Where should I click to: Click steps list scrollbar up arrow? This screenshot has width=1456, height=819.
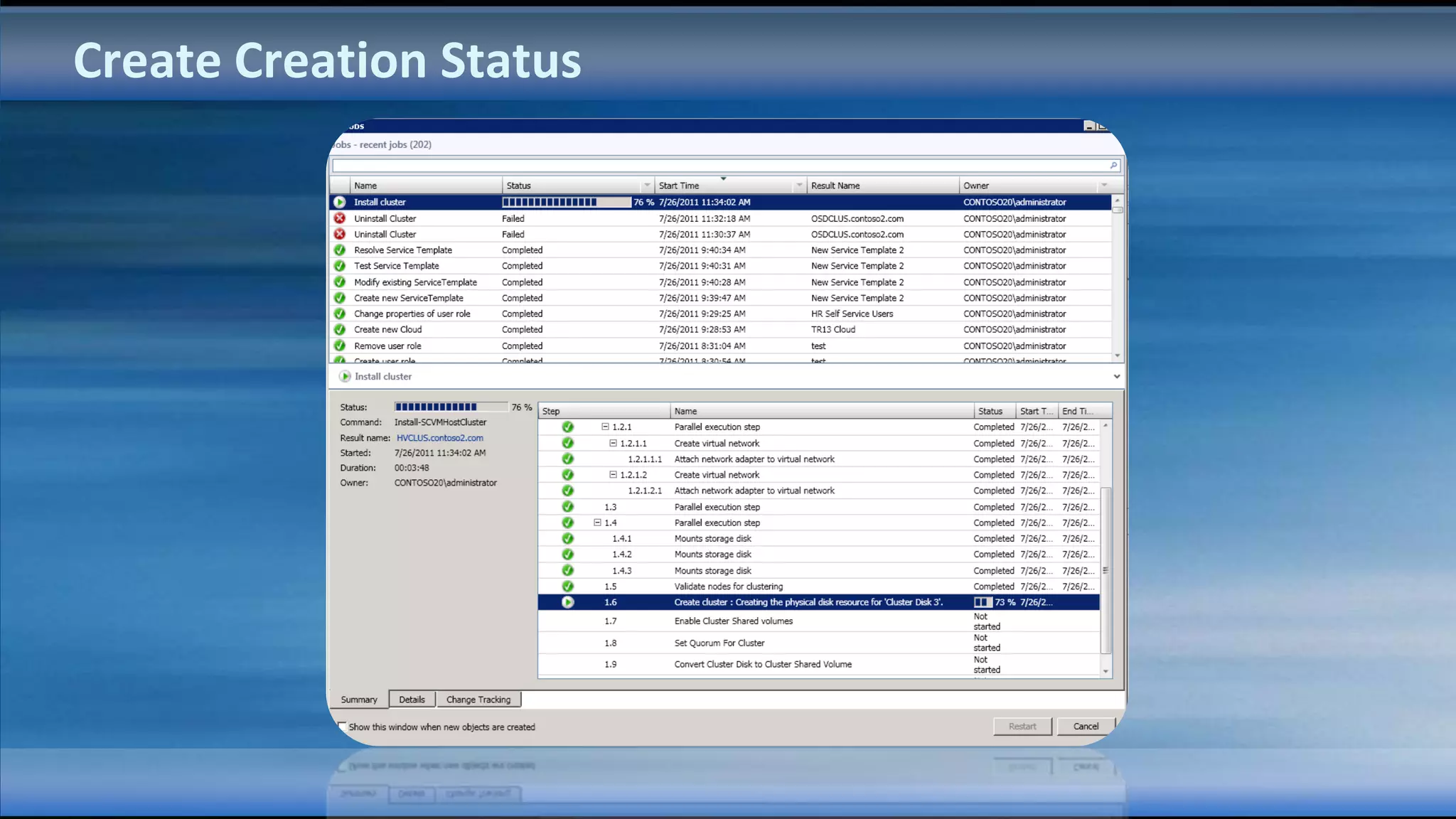click(x=1106, y=425)
